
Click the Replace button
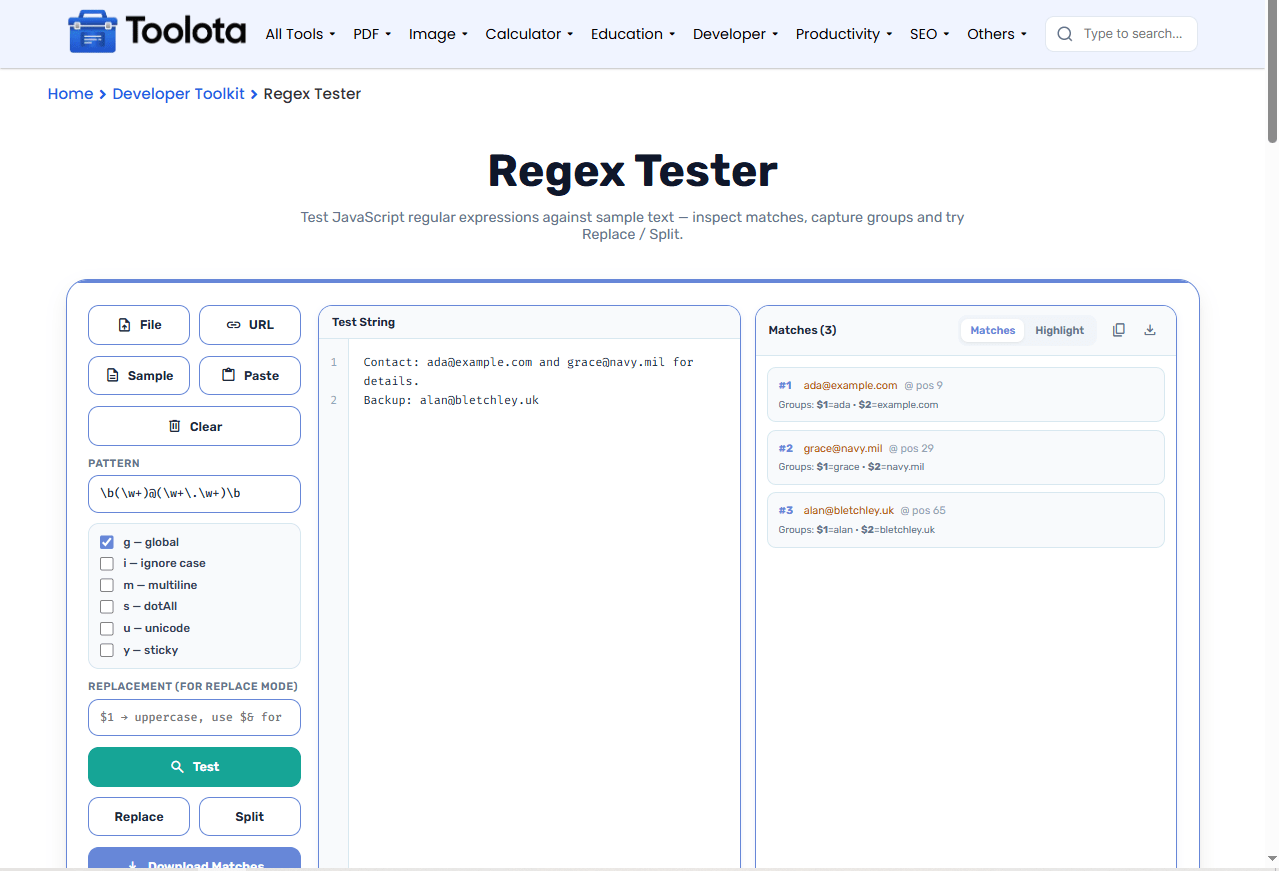139,817
